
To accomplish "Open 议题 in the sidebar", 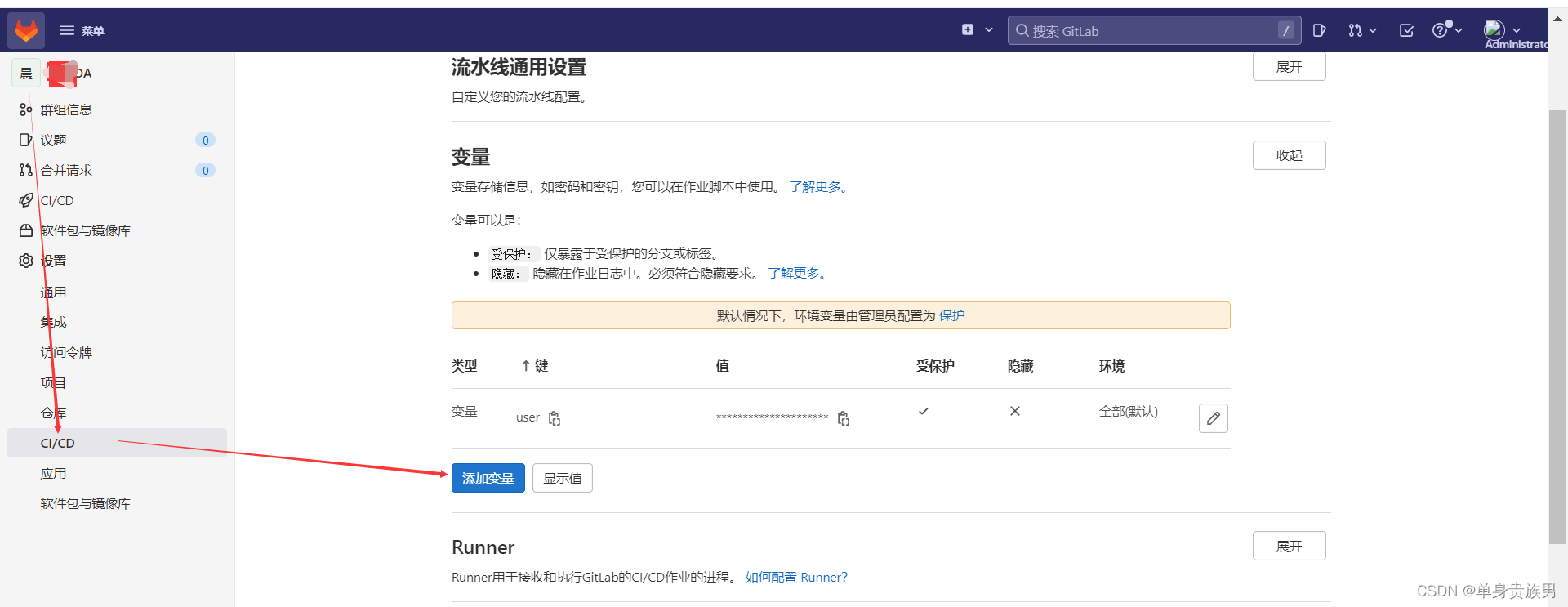I will point(54,140).
